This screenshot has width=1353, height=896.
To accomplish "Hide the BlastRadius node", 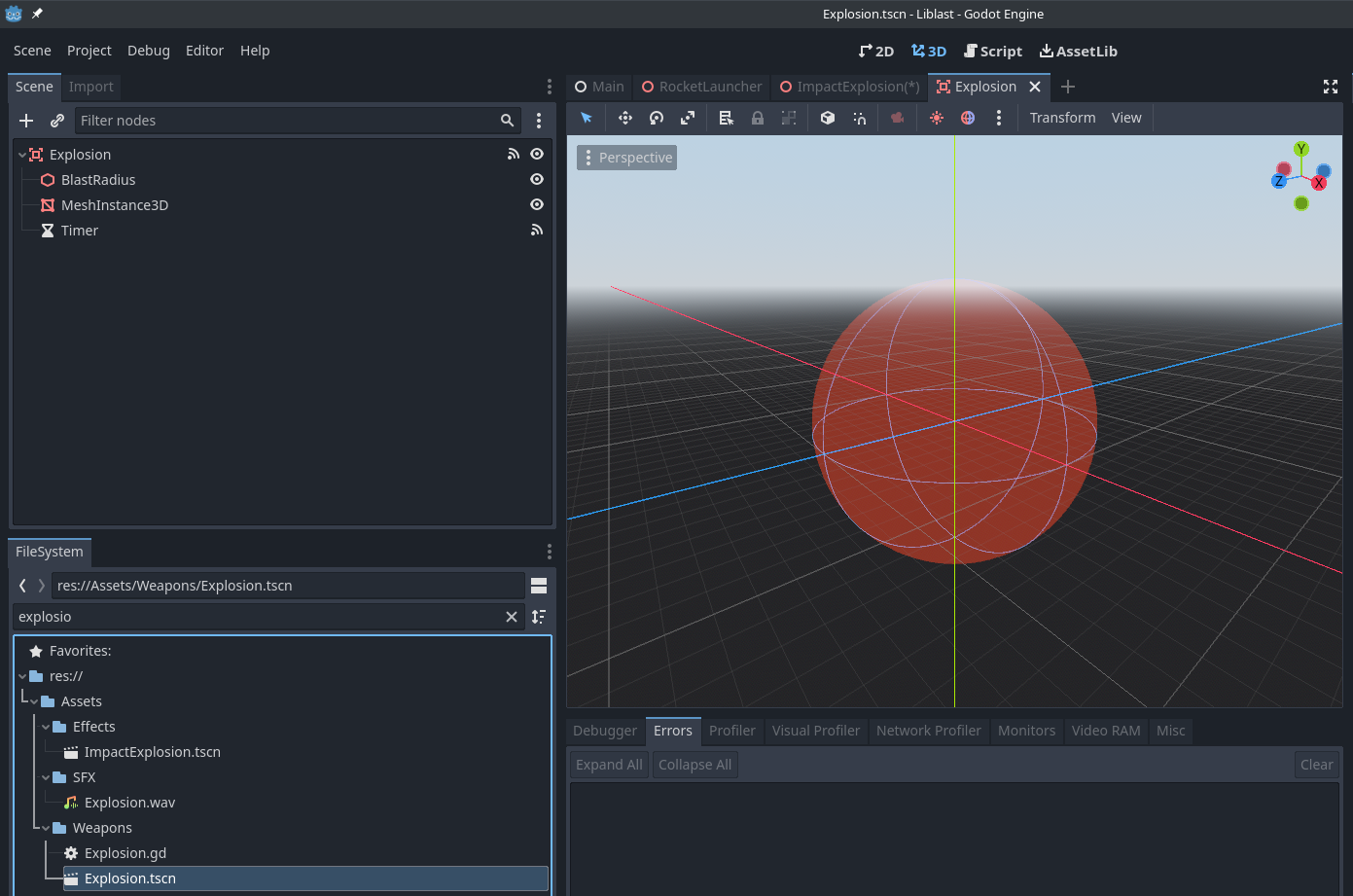I will [536, 179].
